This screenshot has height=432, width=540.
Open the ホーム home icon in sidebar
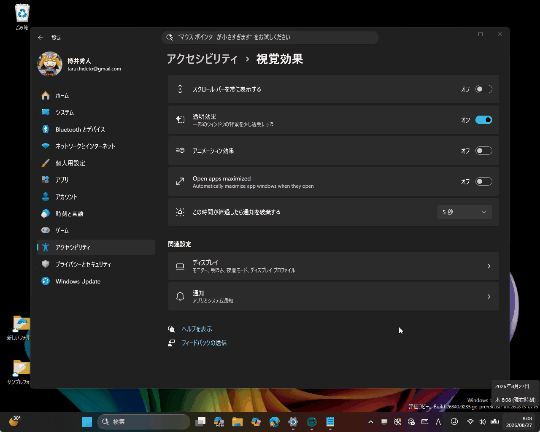(x=45, y=95)
